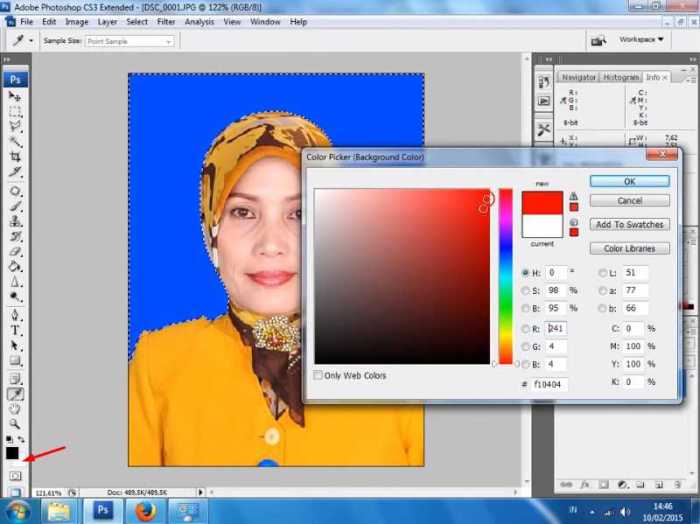
Task: Select the Clone Stamp tool
Action: click(x=15, y=221)
